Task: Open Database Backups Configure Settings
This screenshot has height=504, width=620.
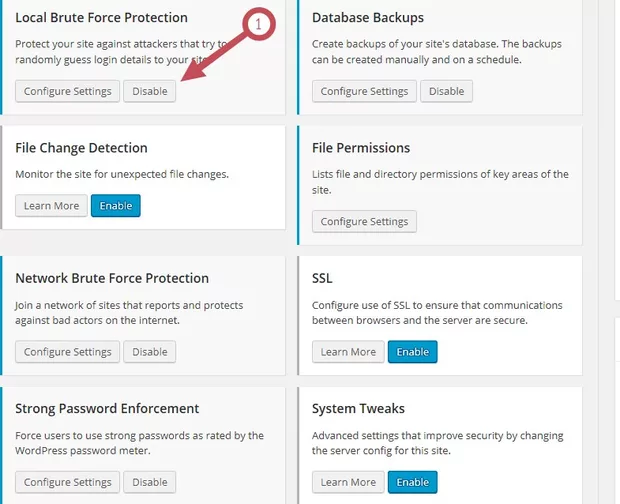Action: (x=364, y=91)
